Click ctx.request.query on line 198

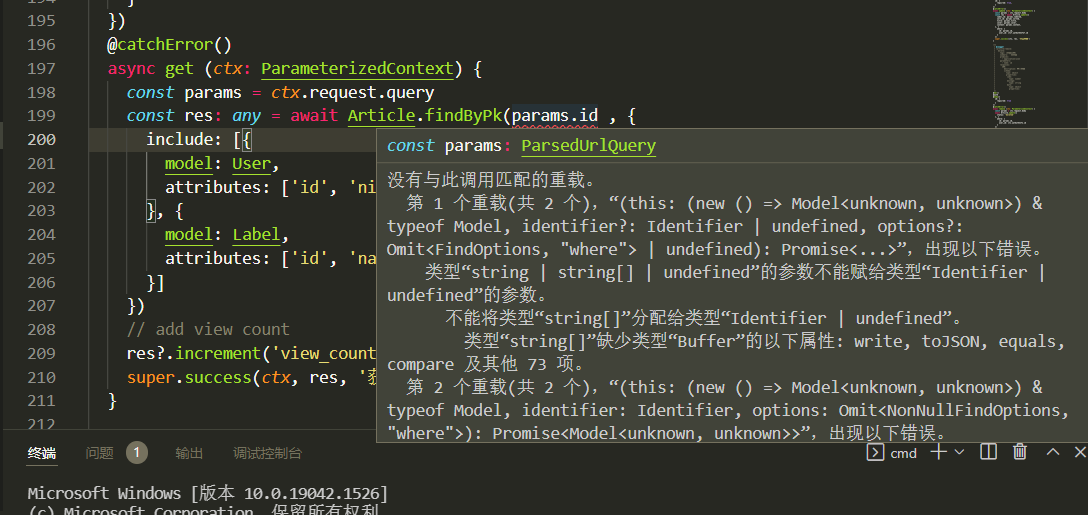pyautogui.click(x=352, y=92)
